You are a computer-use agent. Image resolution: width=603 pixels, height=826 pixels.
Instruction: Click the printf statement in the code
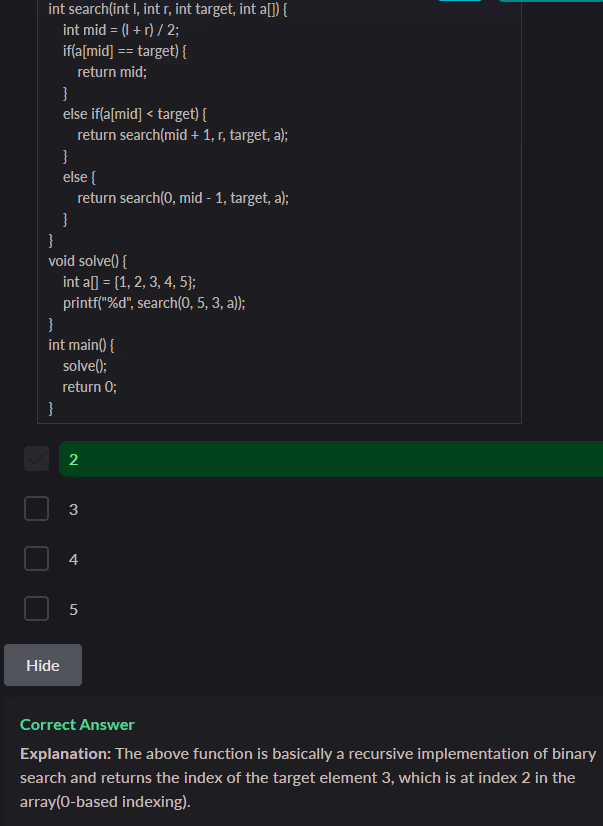[161, 303]
